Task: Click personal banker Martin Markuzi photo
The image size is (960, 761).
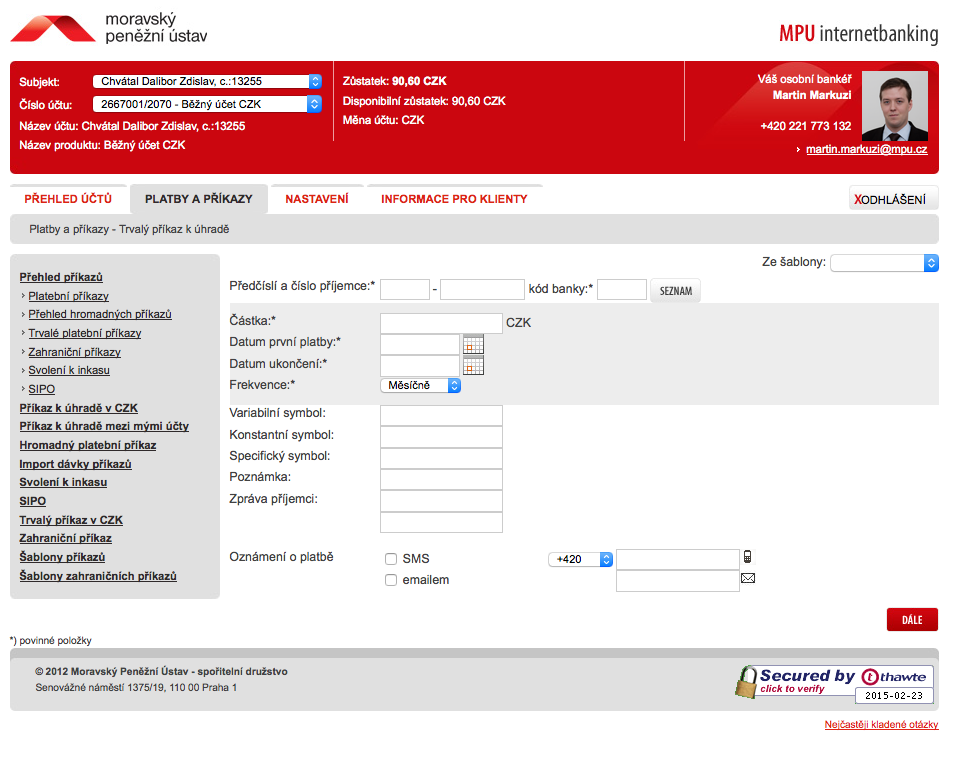Action: click(x=894, y=106)
